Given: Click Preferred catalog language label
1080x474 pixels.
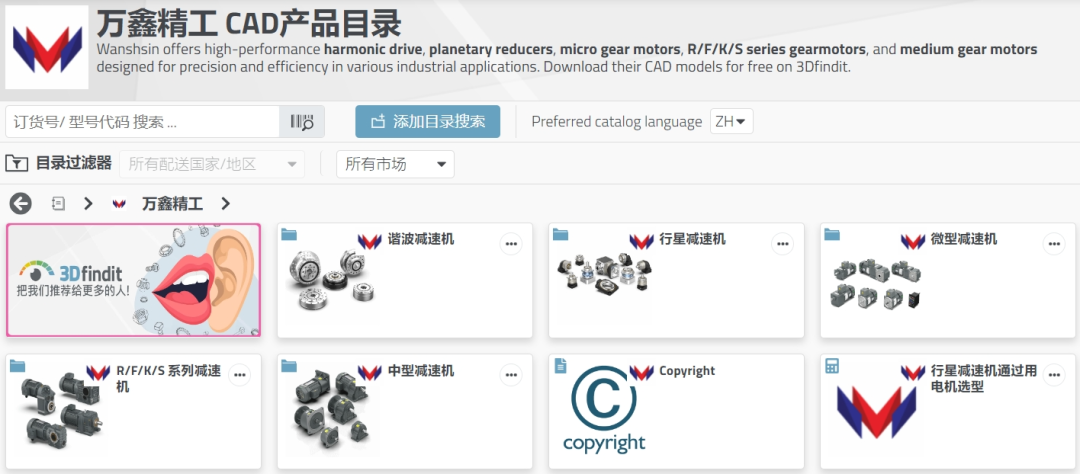Looking at the screenshot, I should tap(616, 122).
